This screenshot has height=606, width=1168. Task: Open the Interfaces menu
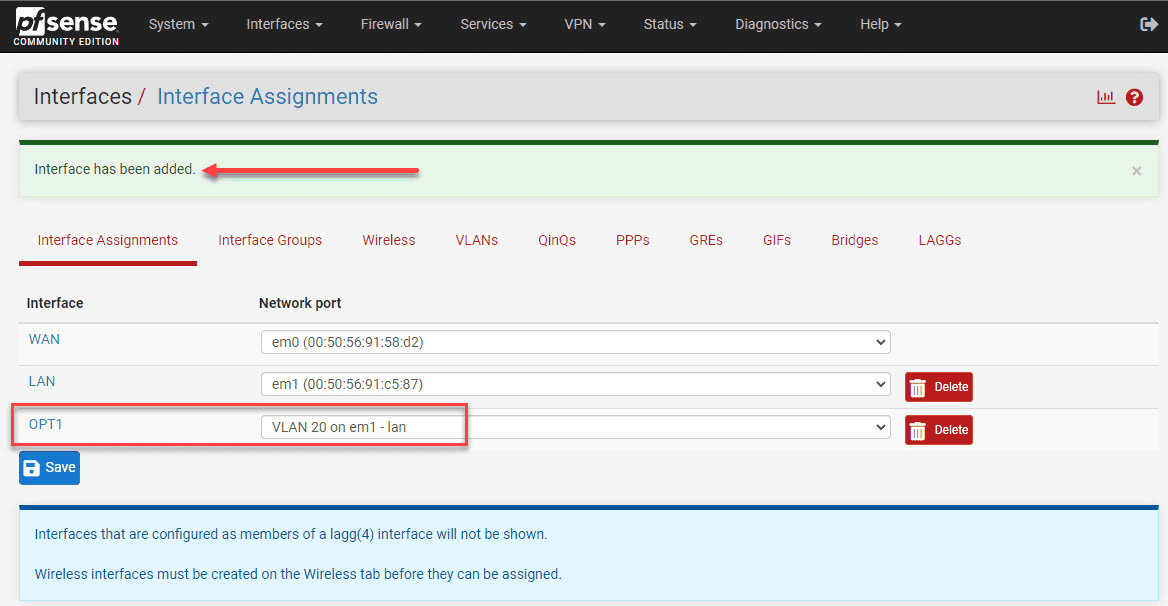coord(285,25)
